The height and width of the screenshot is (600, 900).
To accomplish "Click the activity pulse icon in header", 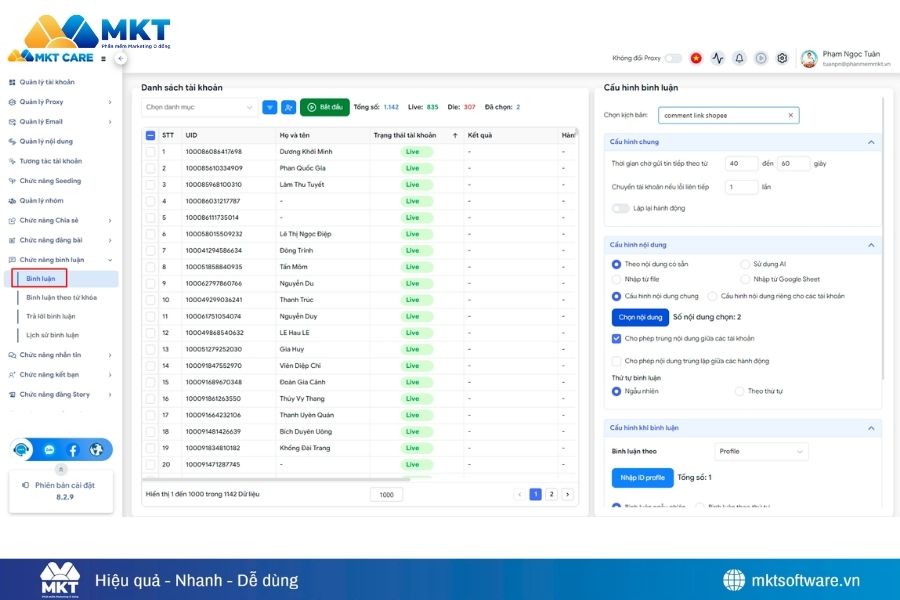I will point(717,58).
